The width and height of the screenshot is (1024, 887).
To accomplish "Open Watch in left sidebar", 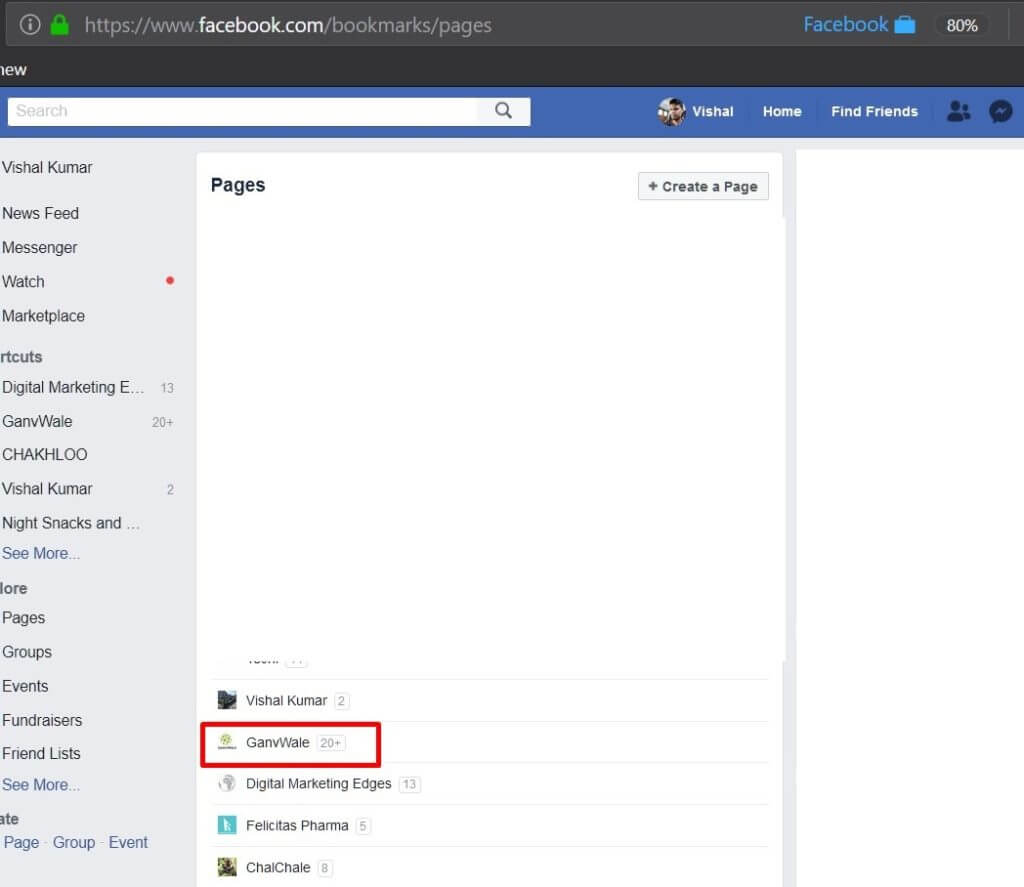I will (24, 282).
